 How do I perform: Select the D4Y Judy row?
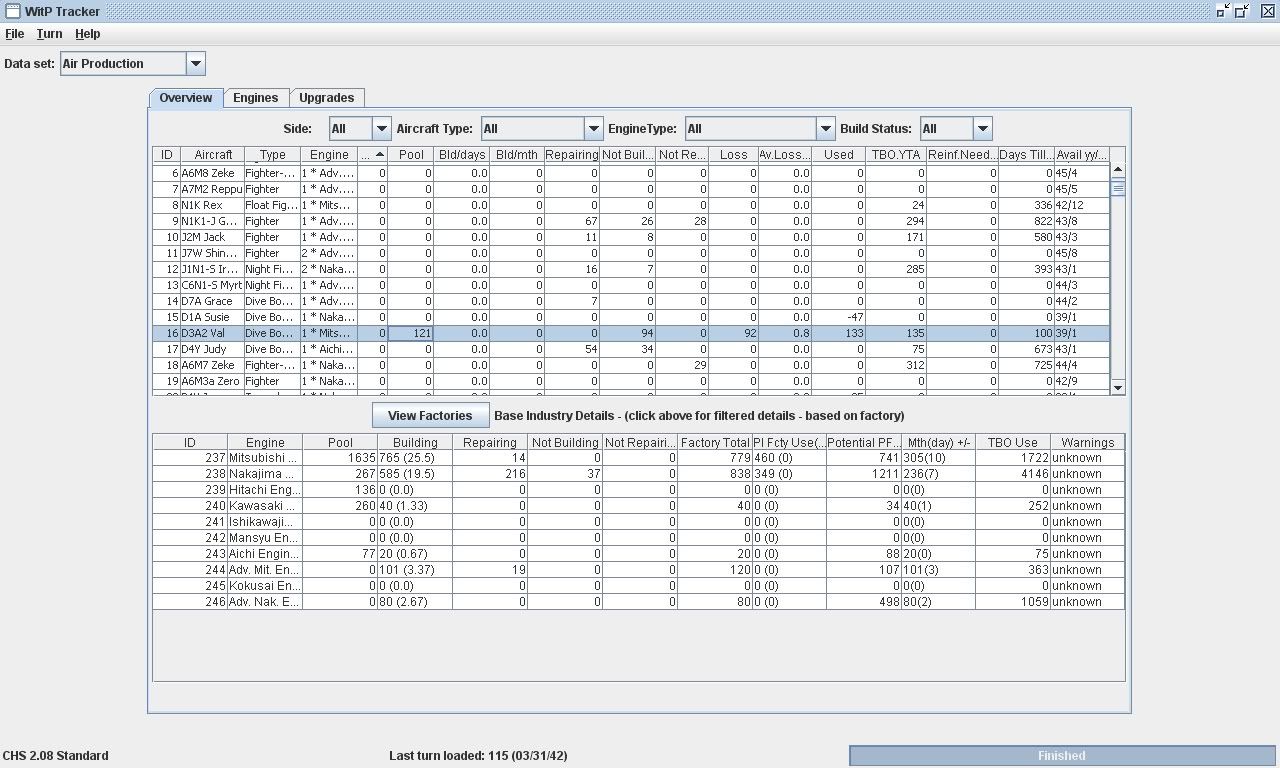(x=631, y=349)
